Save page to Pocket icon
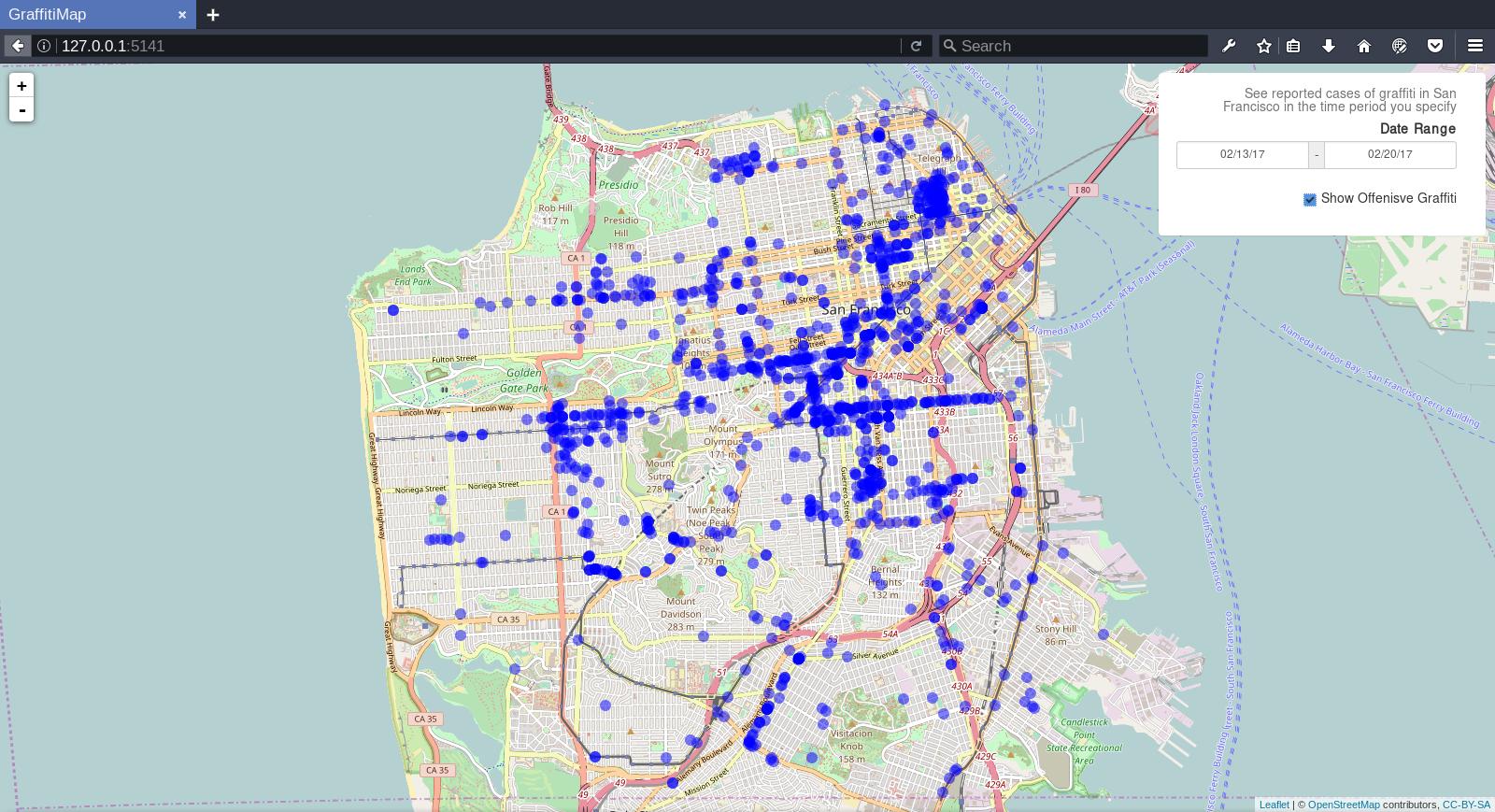The image size is (1495, 812). 1435,46
